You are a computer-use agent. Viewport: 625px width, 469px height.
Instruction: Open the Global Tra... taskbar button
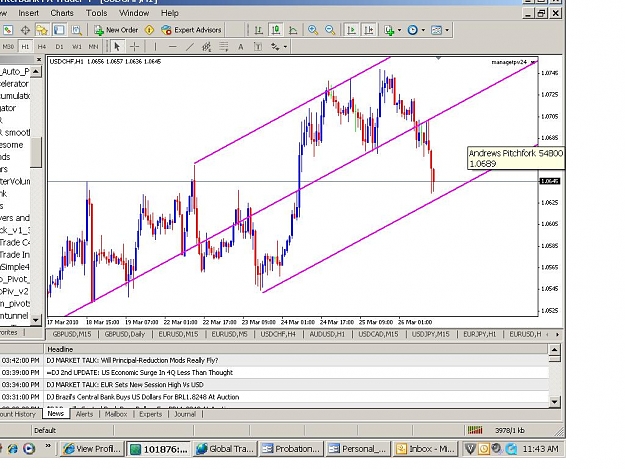225,449
